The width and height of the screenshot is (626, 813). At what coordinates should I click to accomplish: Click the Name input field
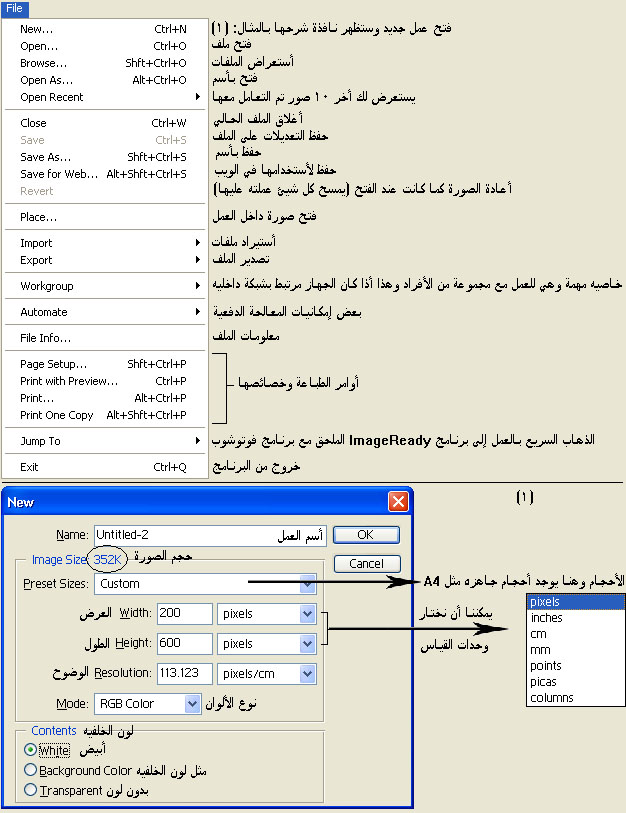pos(210,535)
